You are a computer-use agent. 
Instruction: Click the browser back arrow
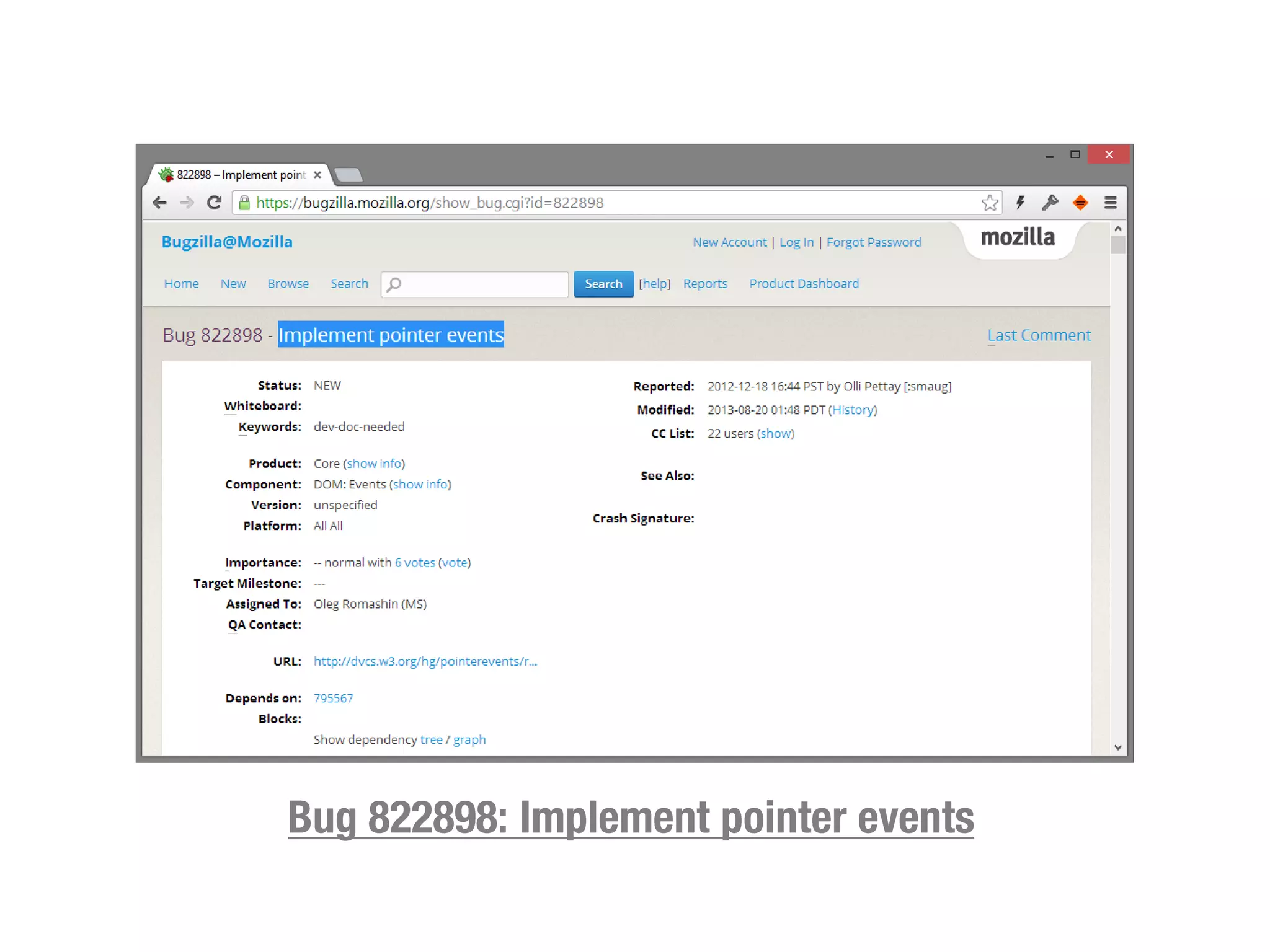[x=159, y=203]
